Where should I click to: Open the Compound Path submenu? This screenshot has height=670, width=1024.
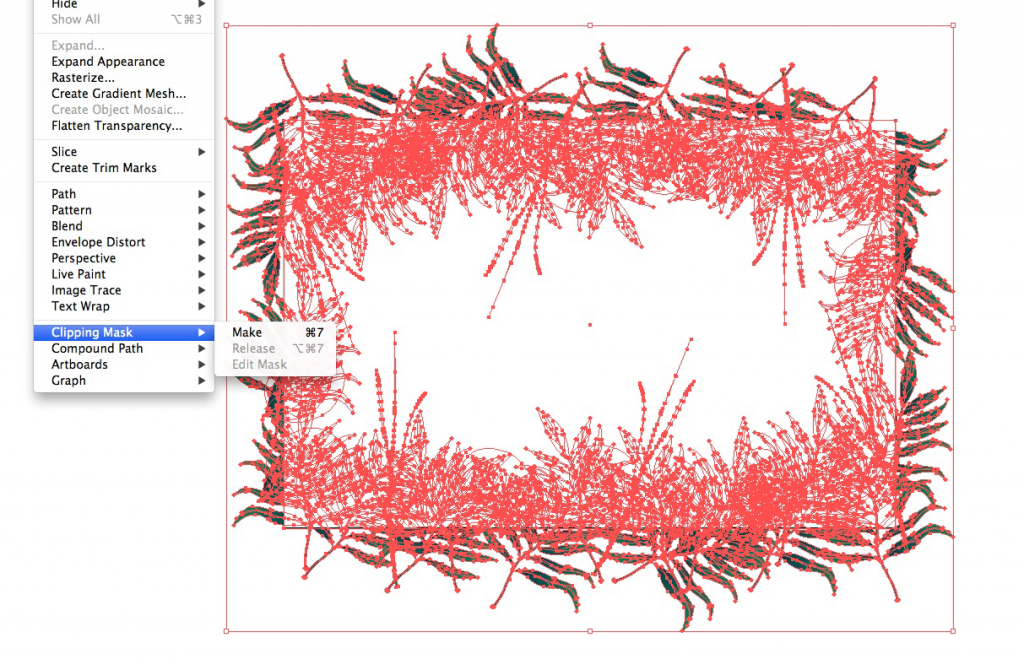123,349
